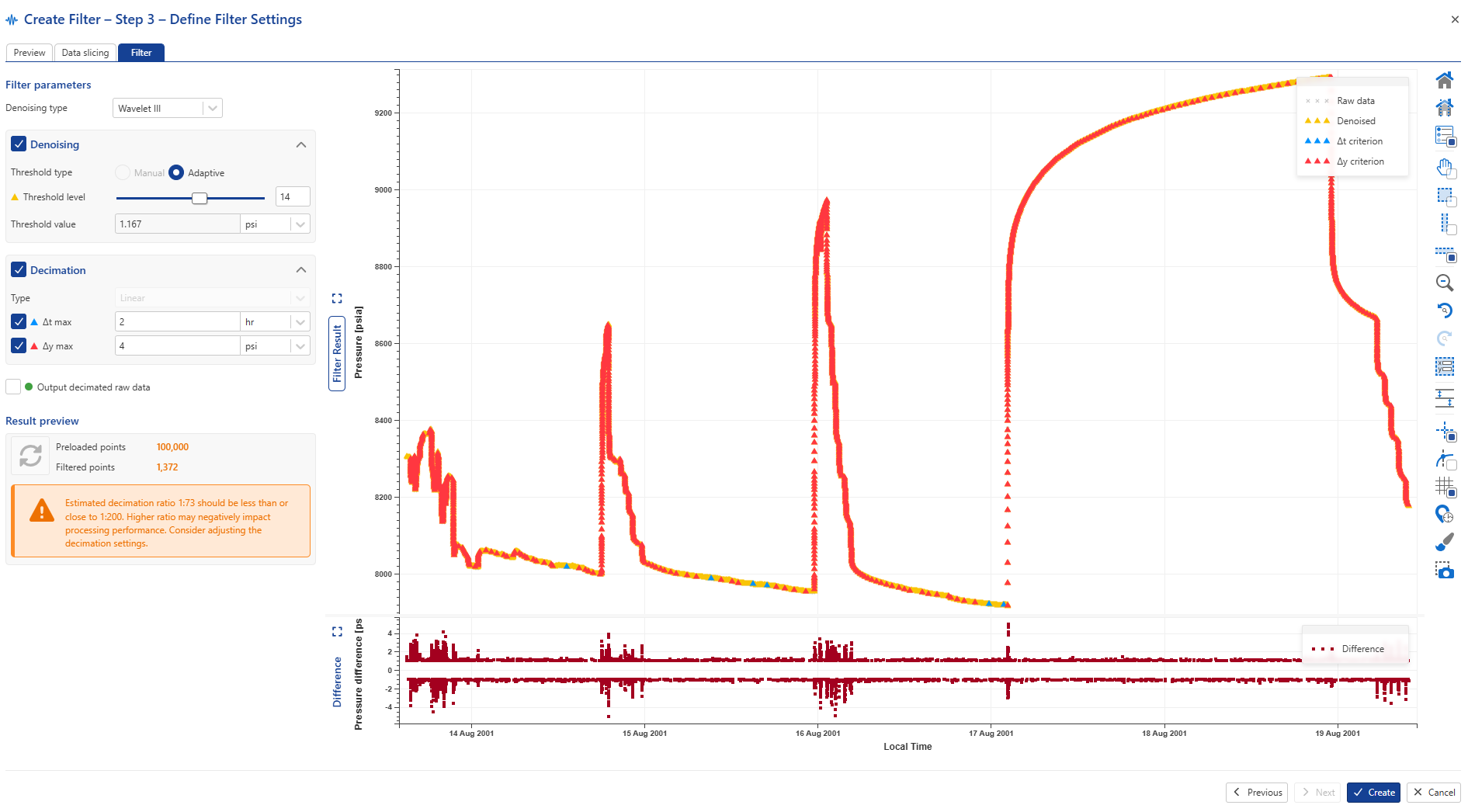1468x812 pixels.
Task: Select the Manual threshold type radio
Action: (123, 173)
